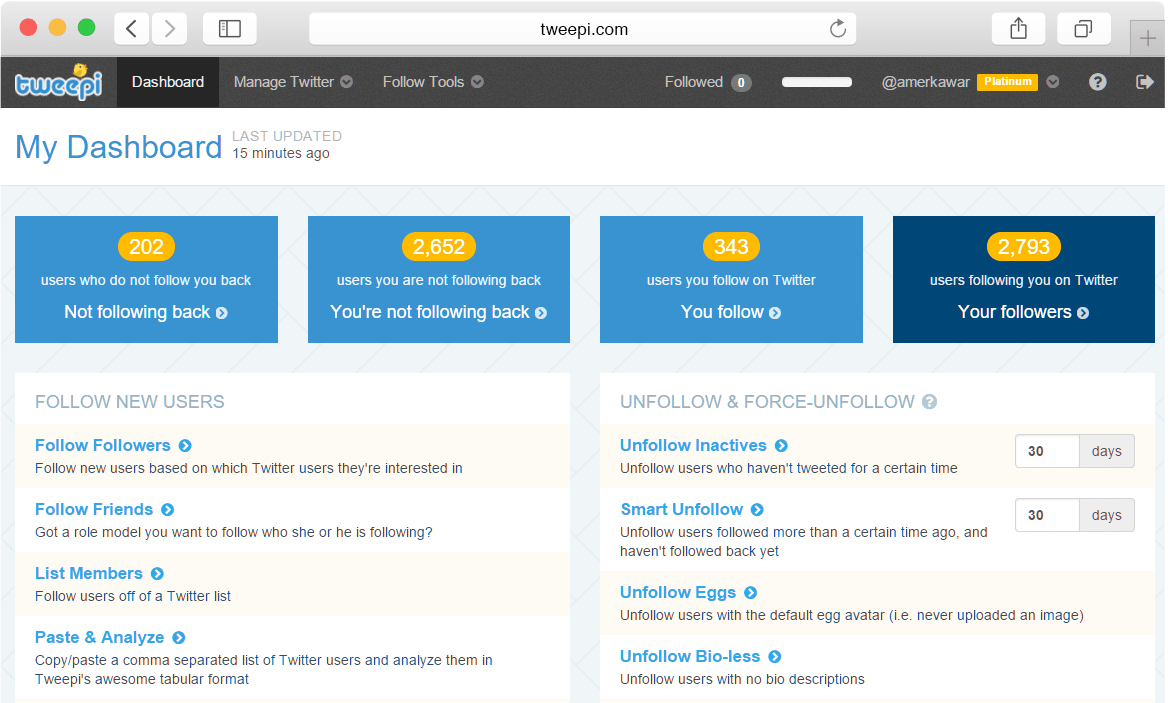Open the Followed counter in navbar

(x=708, y=82)
